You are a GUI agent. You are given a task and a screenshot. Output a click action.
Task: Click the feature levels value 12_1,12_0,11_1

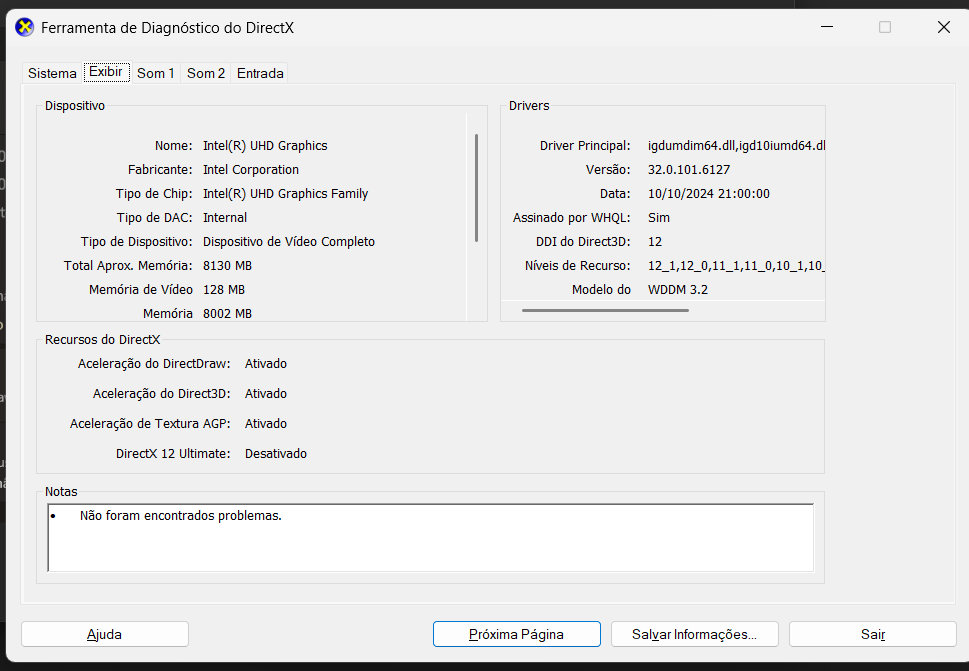737,266
